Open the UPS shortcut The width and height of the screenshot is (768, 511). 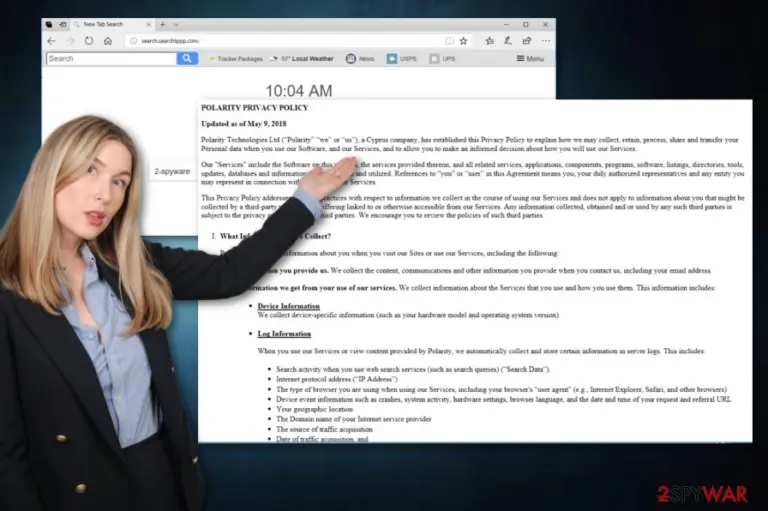click(x=442, y=59)
